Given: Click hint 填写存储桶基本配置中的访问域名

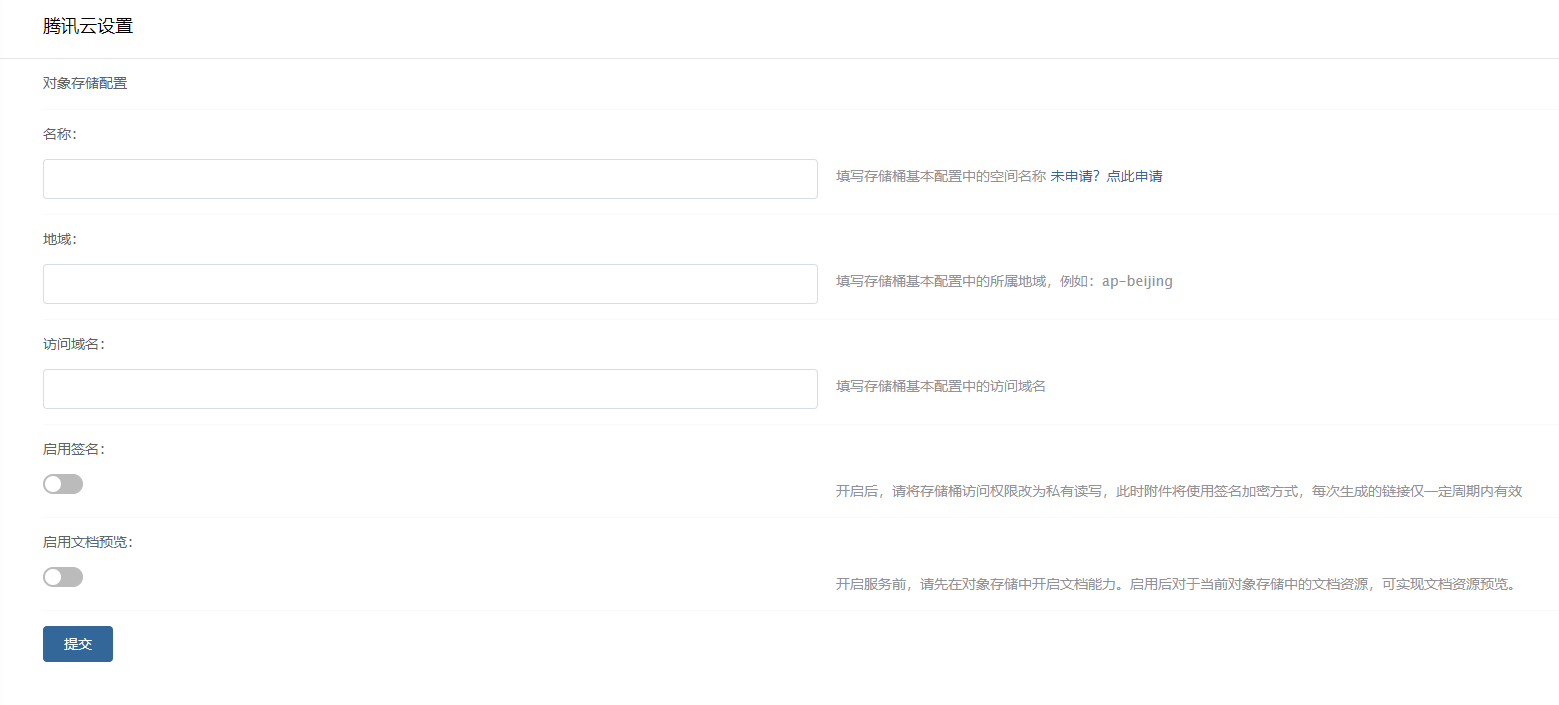Looking at the screenshot, I should [x=941, y=386].
